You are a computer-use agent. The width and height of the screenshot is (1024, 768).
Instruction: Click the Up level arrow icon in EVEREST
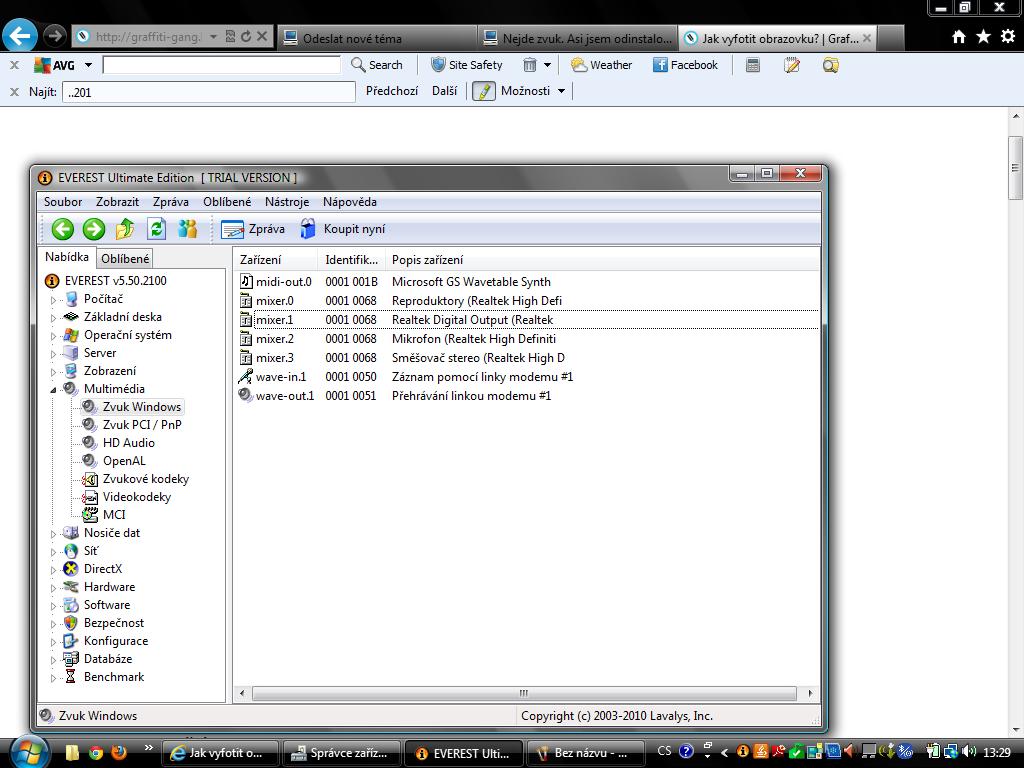click(125, 229)
